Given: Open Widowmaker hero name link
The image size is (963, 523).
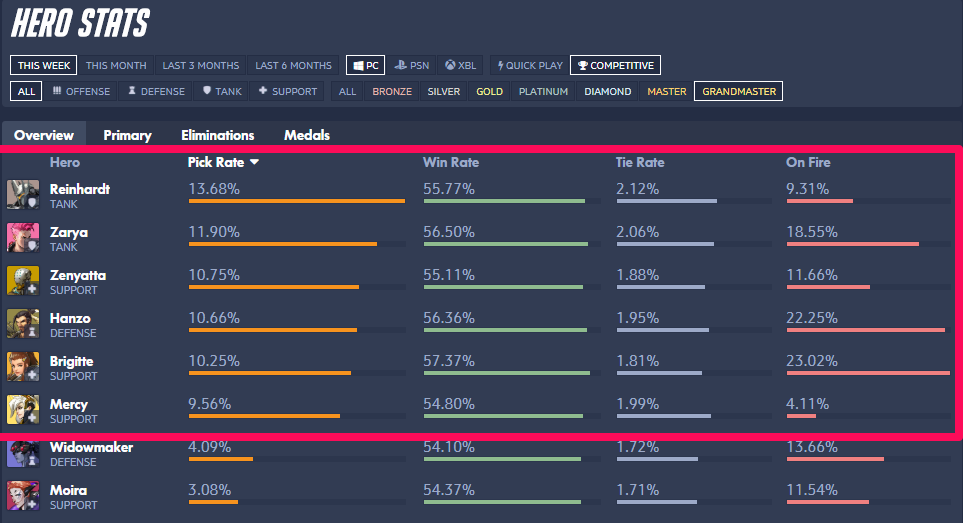Looking at the screenshot, I should click(91, 447).
